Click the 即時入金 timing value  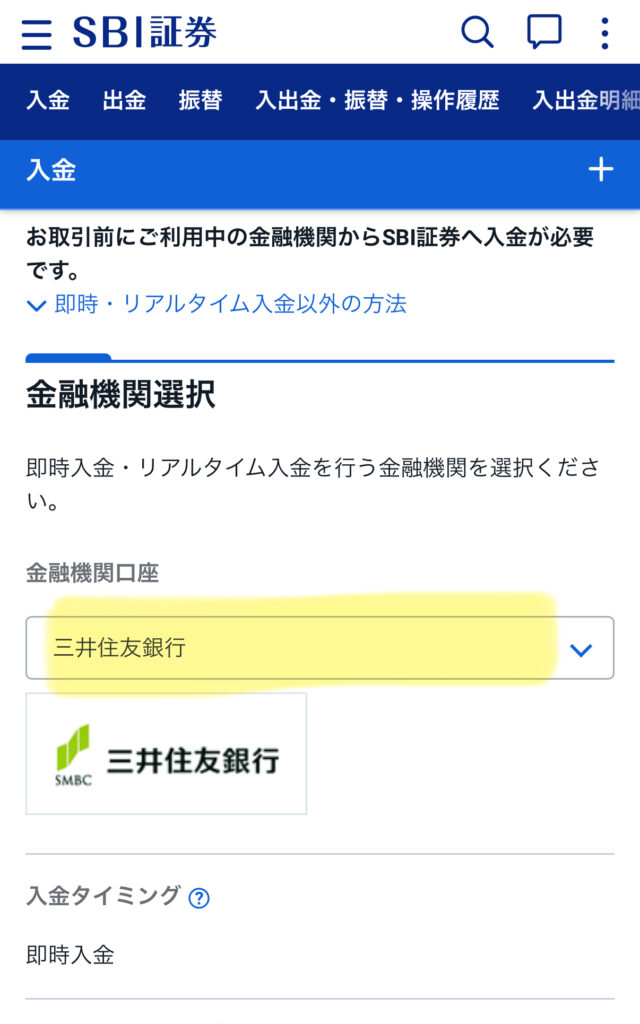(x=70, y=954)
